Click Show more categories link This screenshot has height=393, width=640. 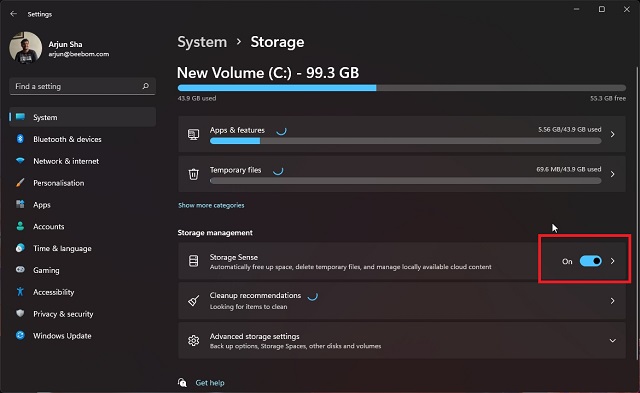[x=211, y=205]
